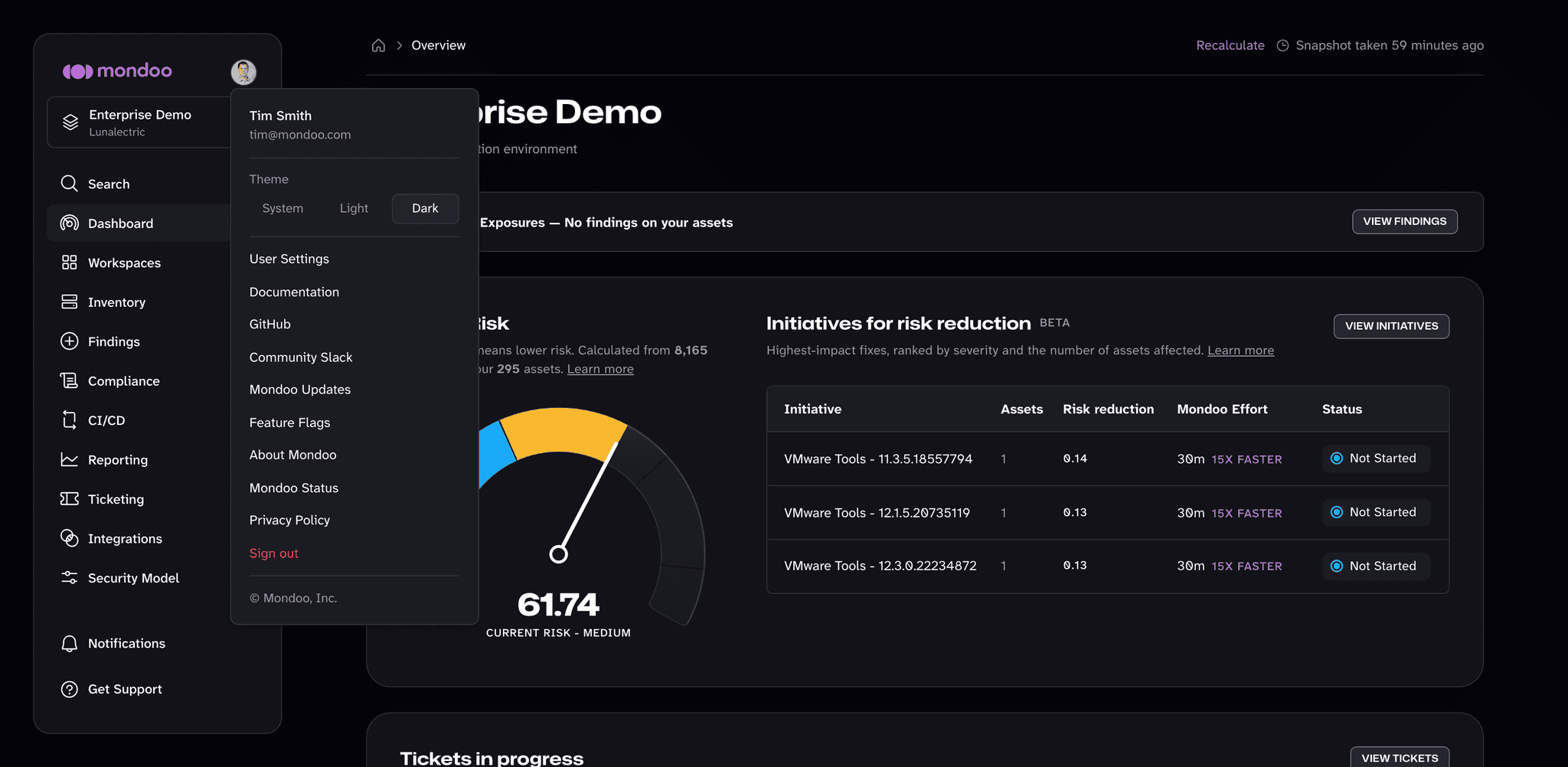Click the risk gauge needle
Viewport: 1568px width, 767px height.
point(588,498)
